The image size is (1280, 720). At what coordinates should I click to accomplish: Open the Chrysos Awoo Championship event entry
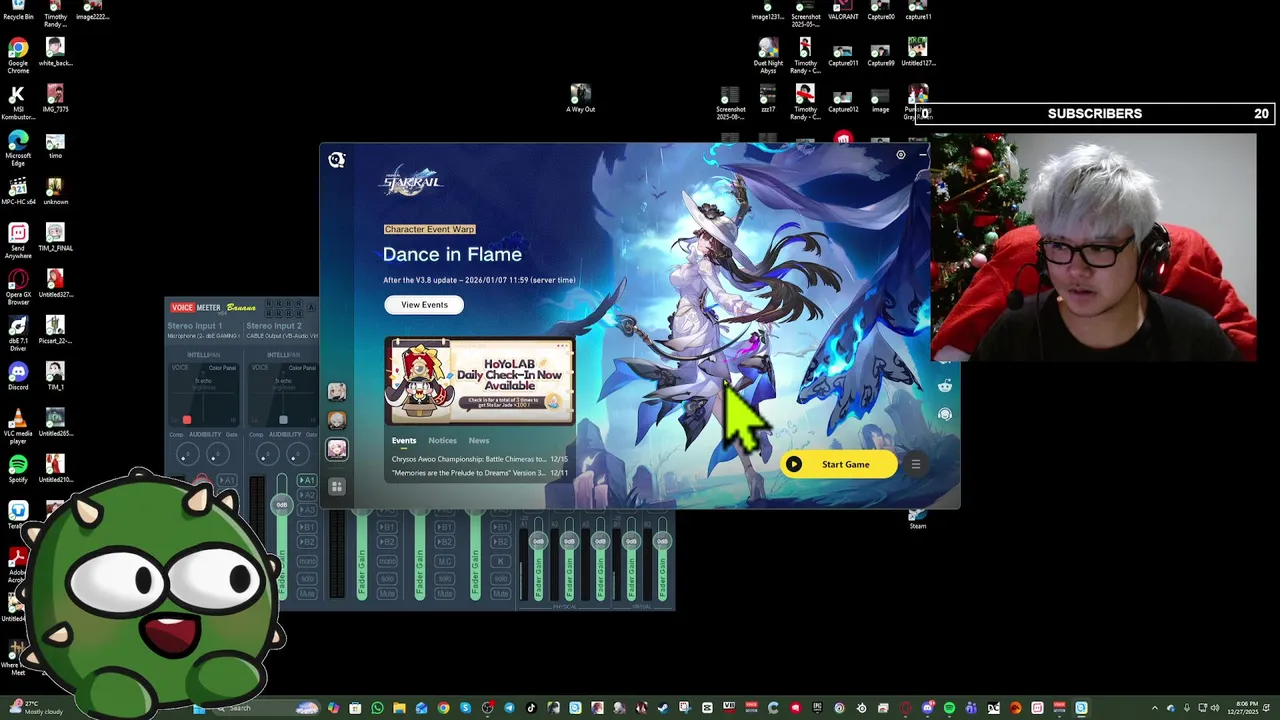click(x=480, y=459)
